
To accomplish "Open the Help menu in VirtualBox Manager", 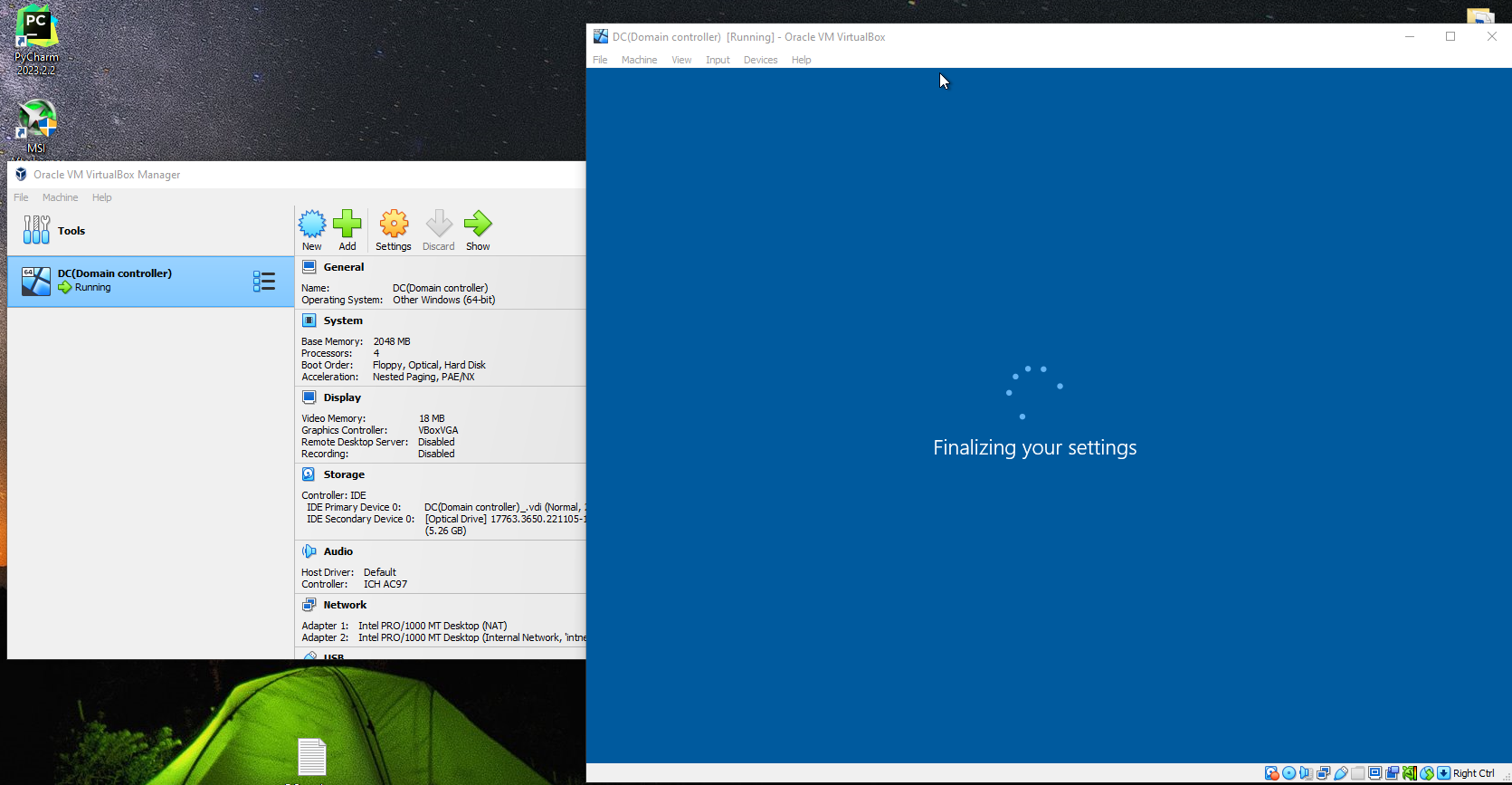I will [101, 197].
